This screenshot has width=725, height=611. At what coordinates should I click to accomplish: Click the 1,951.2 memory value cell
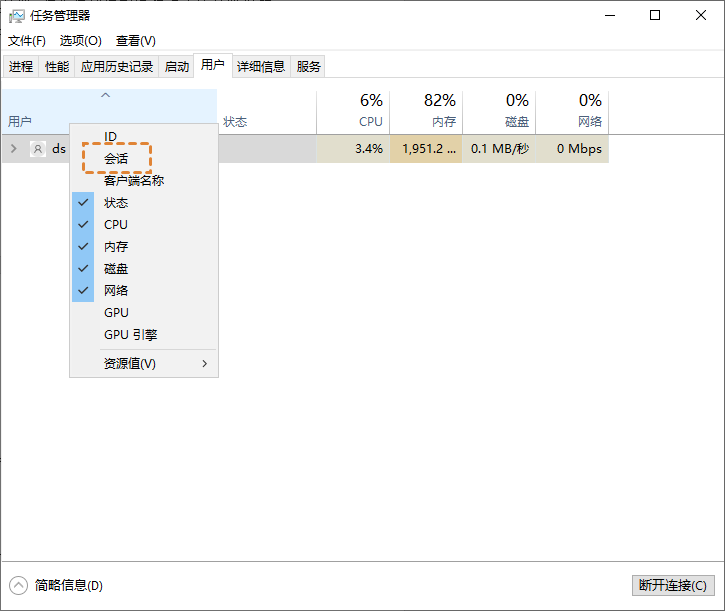point(426,149)
